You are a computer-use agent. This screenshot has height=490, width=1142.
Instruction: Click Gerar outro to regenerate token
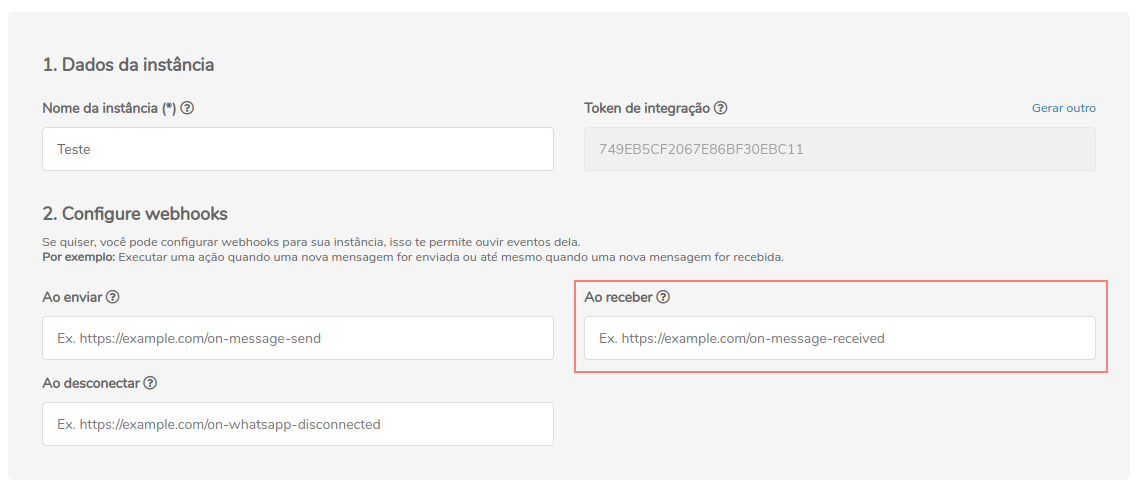pos(1063,108)
